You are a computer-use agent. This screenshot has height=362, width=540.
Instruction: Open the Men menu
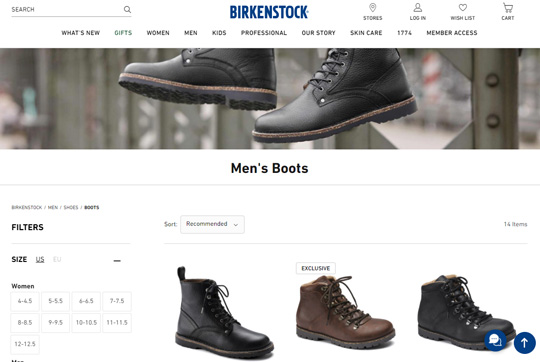190,33
